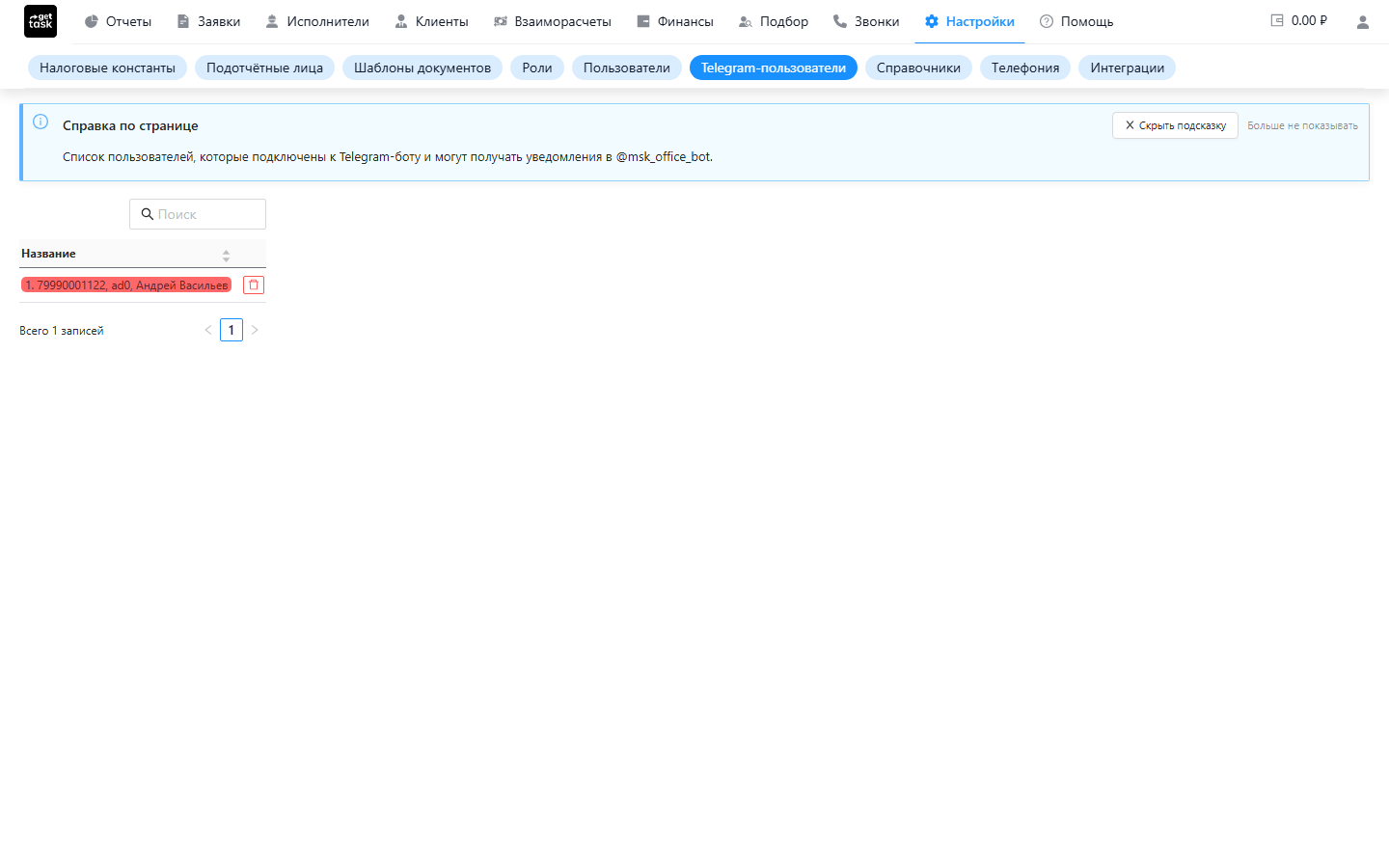The width and height of the screenshot is (1389, 868).
Task: Select pagination page 1
Action: 231,330
